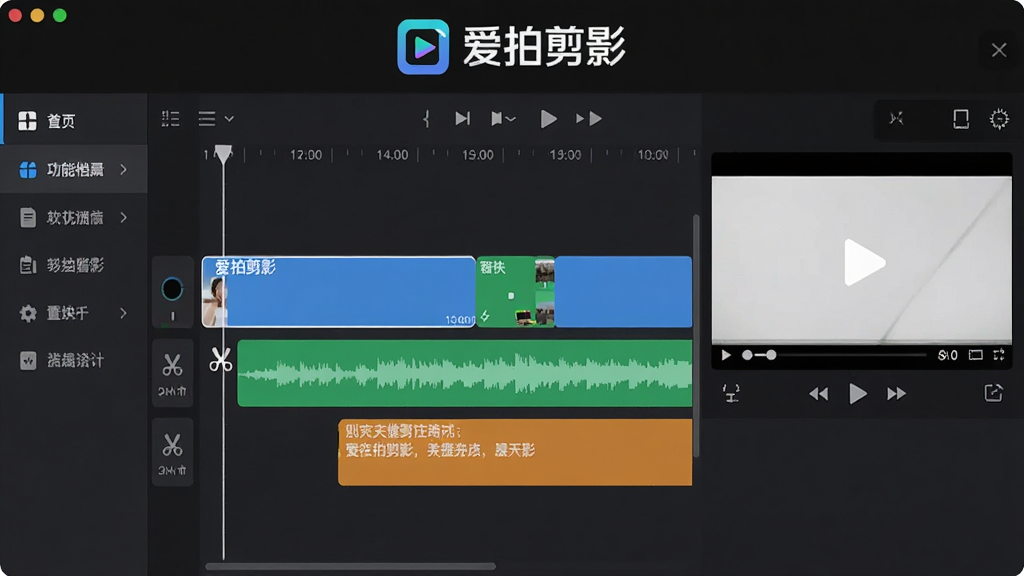Screen dimensions: 1024x576
Task: Expand the chevron beside the gear sidebar item
Action: coord(123,313)
